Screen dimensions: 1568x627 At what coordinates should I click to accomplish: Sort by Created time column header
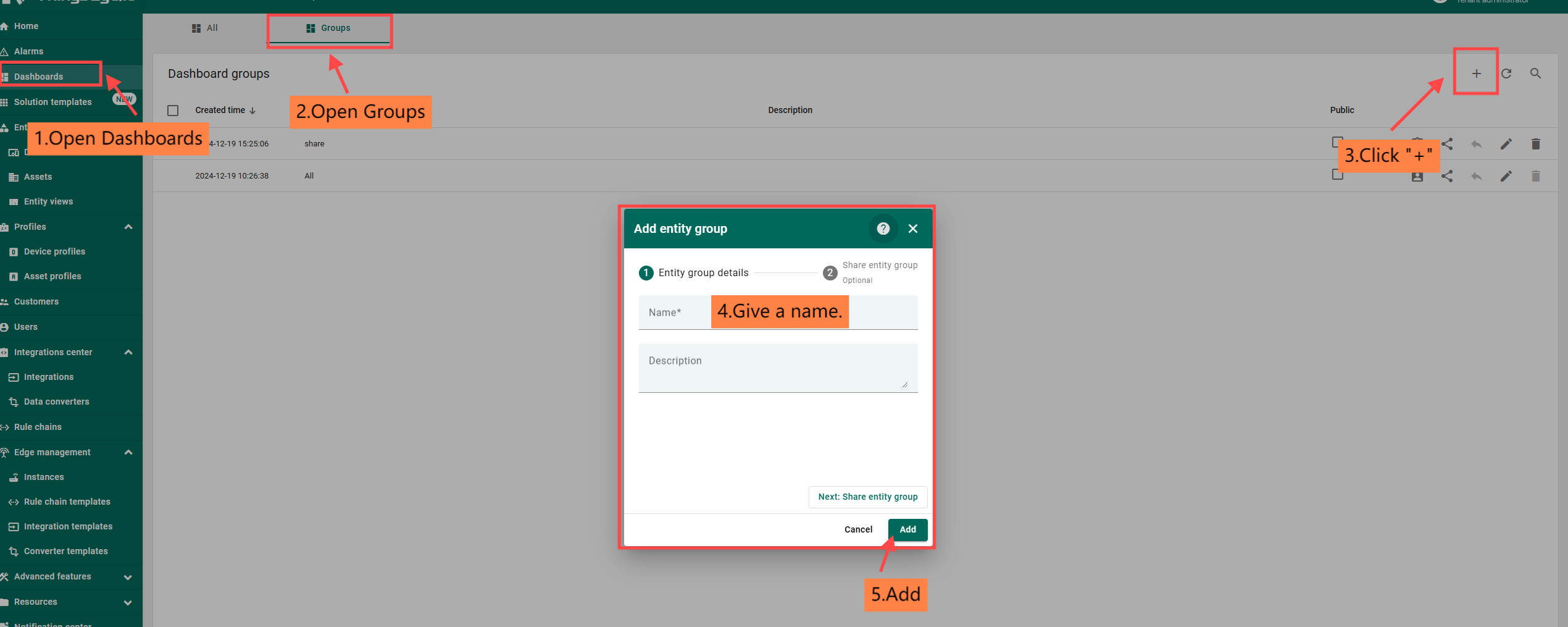(220, 111)
